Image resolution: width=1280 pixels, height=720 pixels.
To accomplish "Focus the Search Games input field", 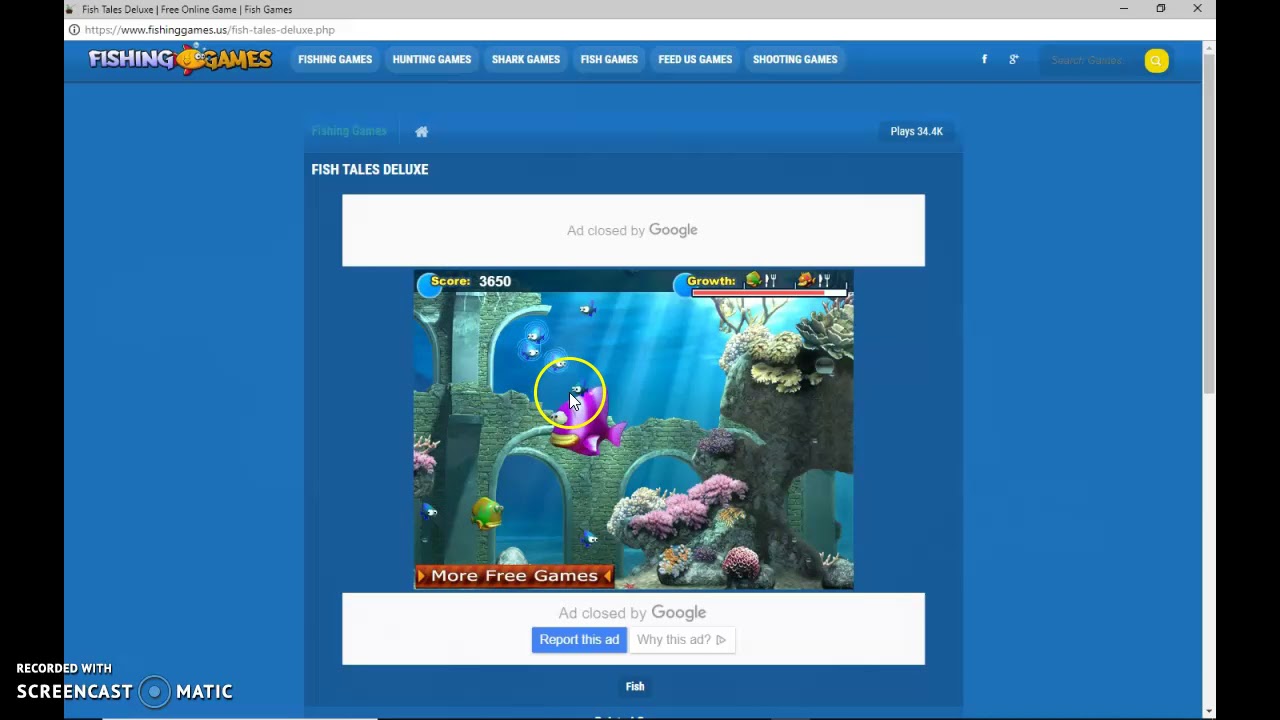I will point(1090,60).
